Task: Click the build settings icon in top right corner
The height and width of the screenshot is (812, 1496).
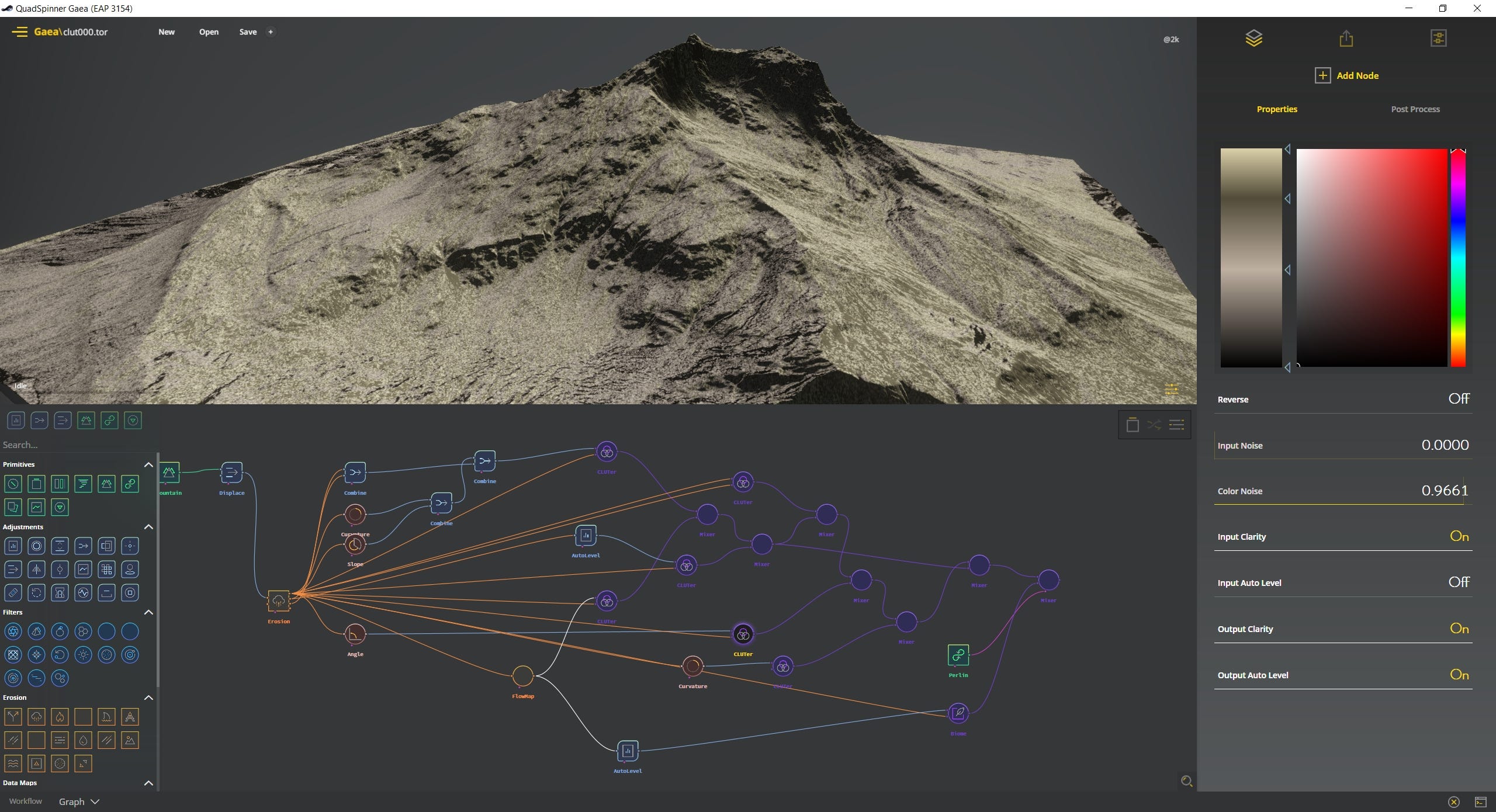Action: (1439, 37)
